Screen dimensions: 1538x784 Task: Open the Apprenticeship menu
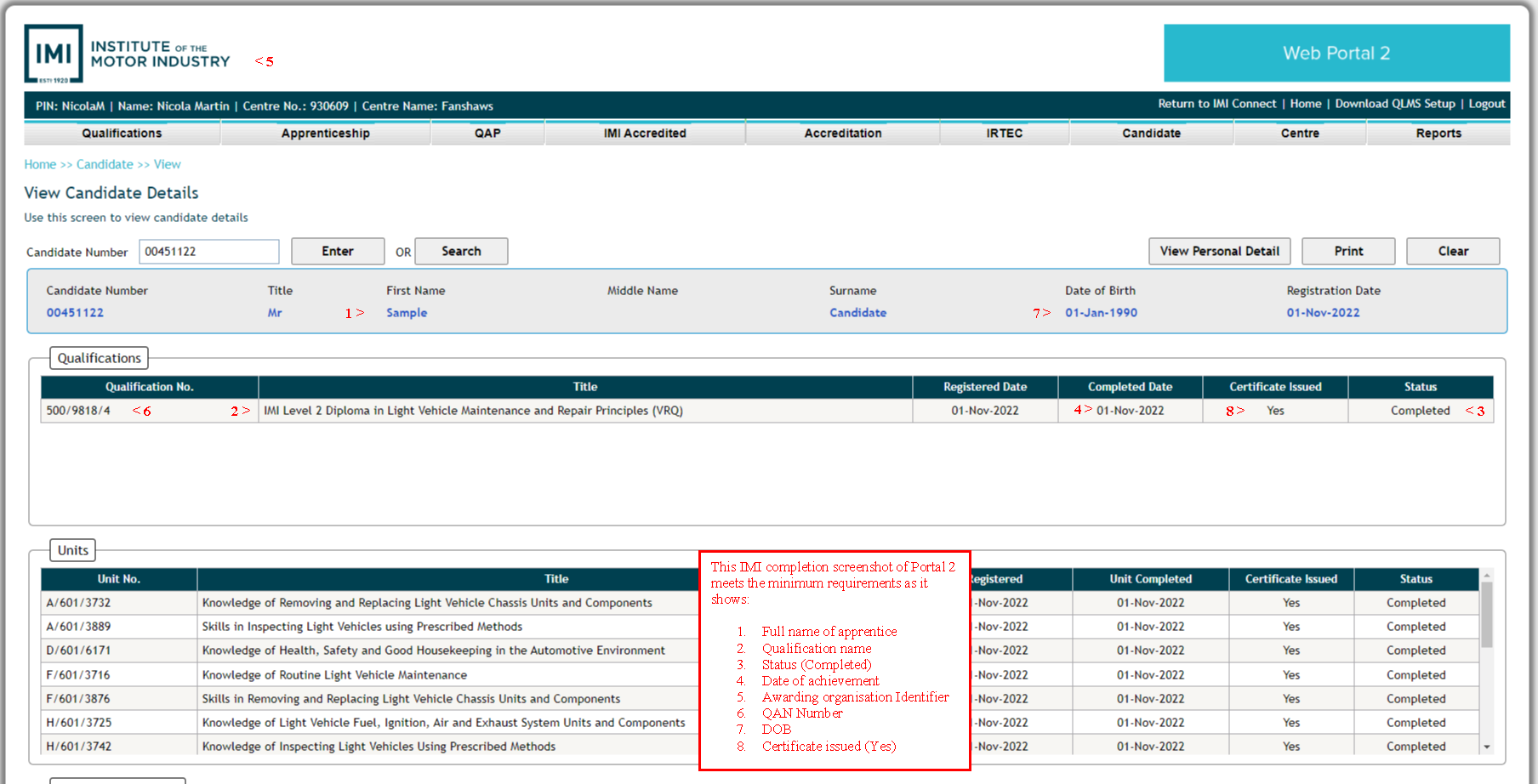pos(325,134)
